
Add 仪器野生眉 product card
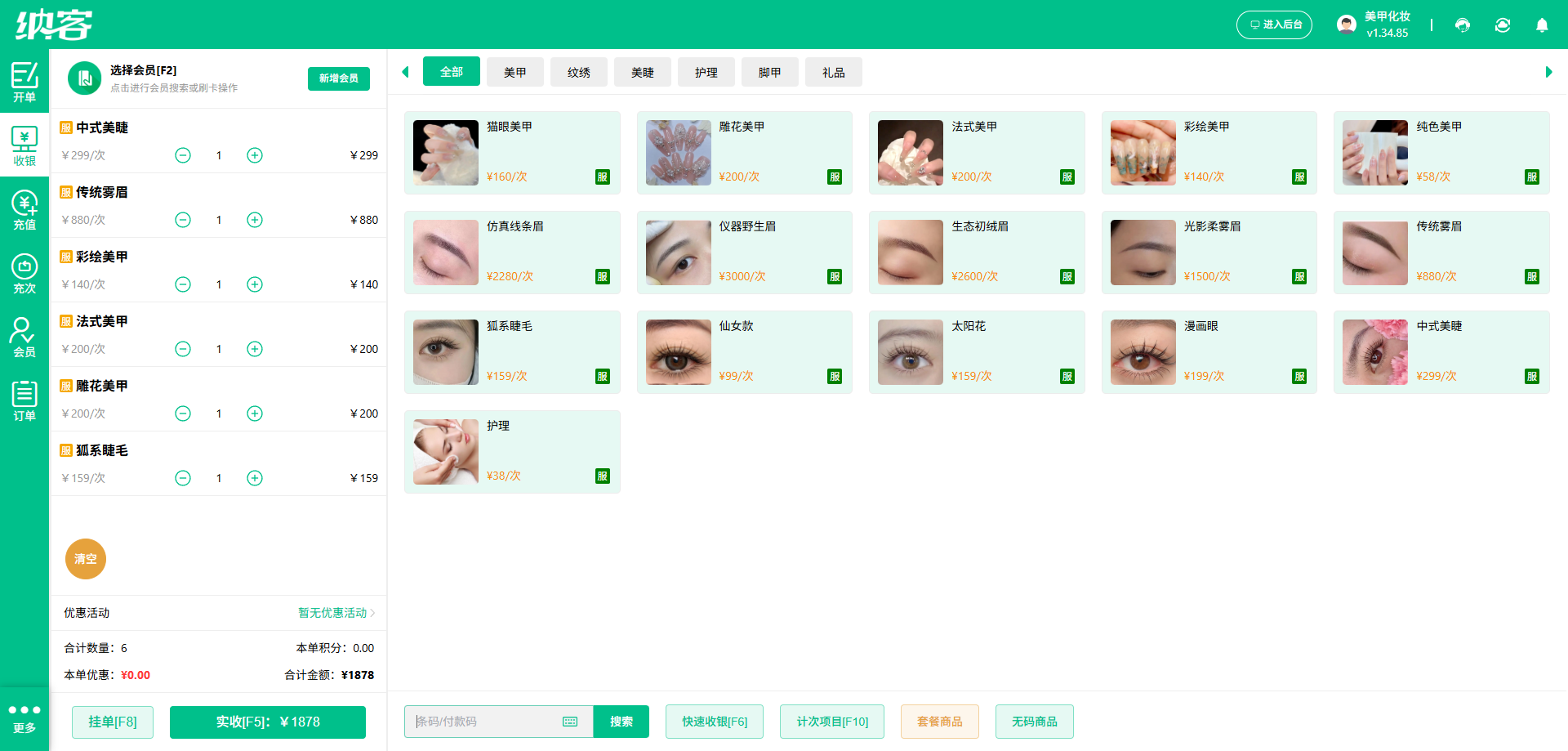(745, 253)
